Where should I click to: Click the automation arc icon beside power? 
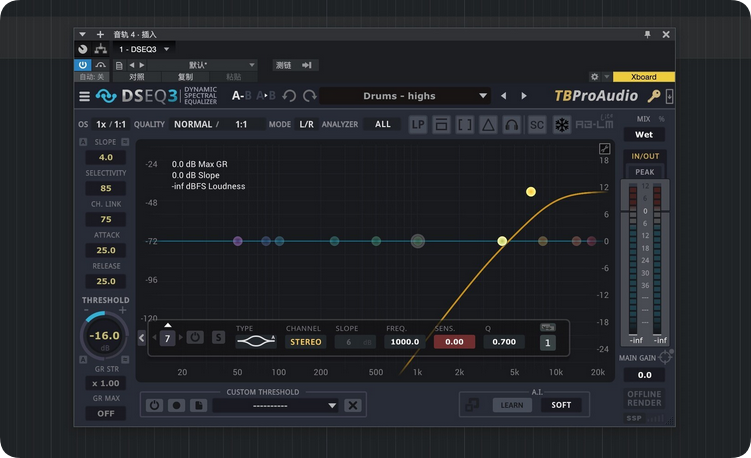101,65
